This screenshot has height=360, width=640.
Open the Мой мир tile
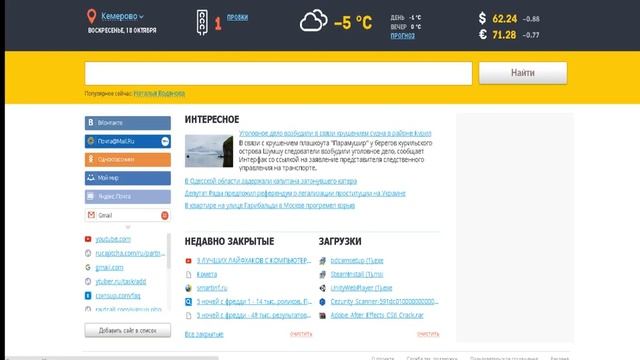128,178
